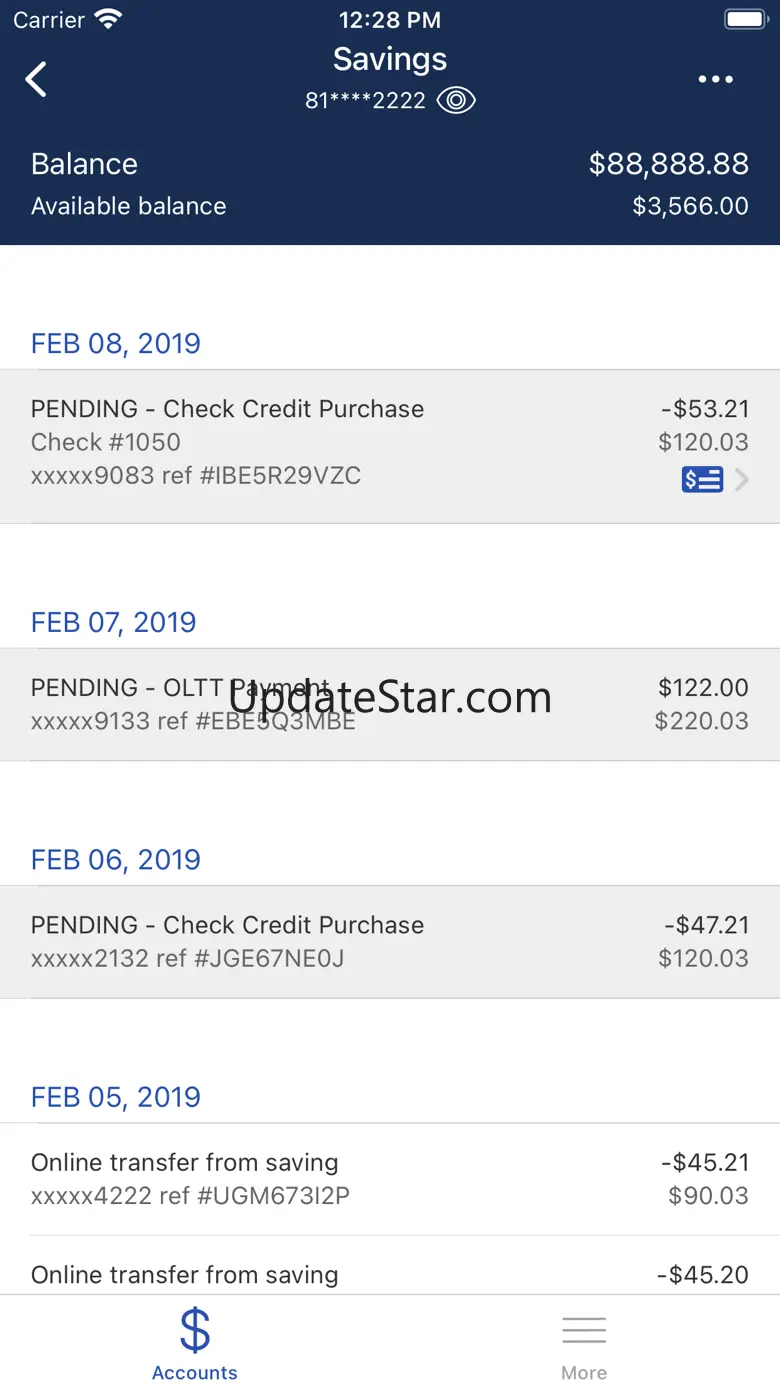Tap the battery indicator icon
780x1387 pixels.
744,20
